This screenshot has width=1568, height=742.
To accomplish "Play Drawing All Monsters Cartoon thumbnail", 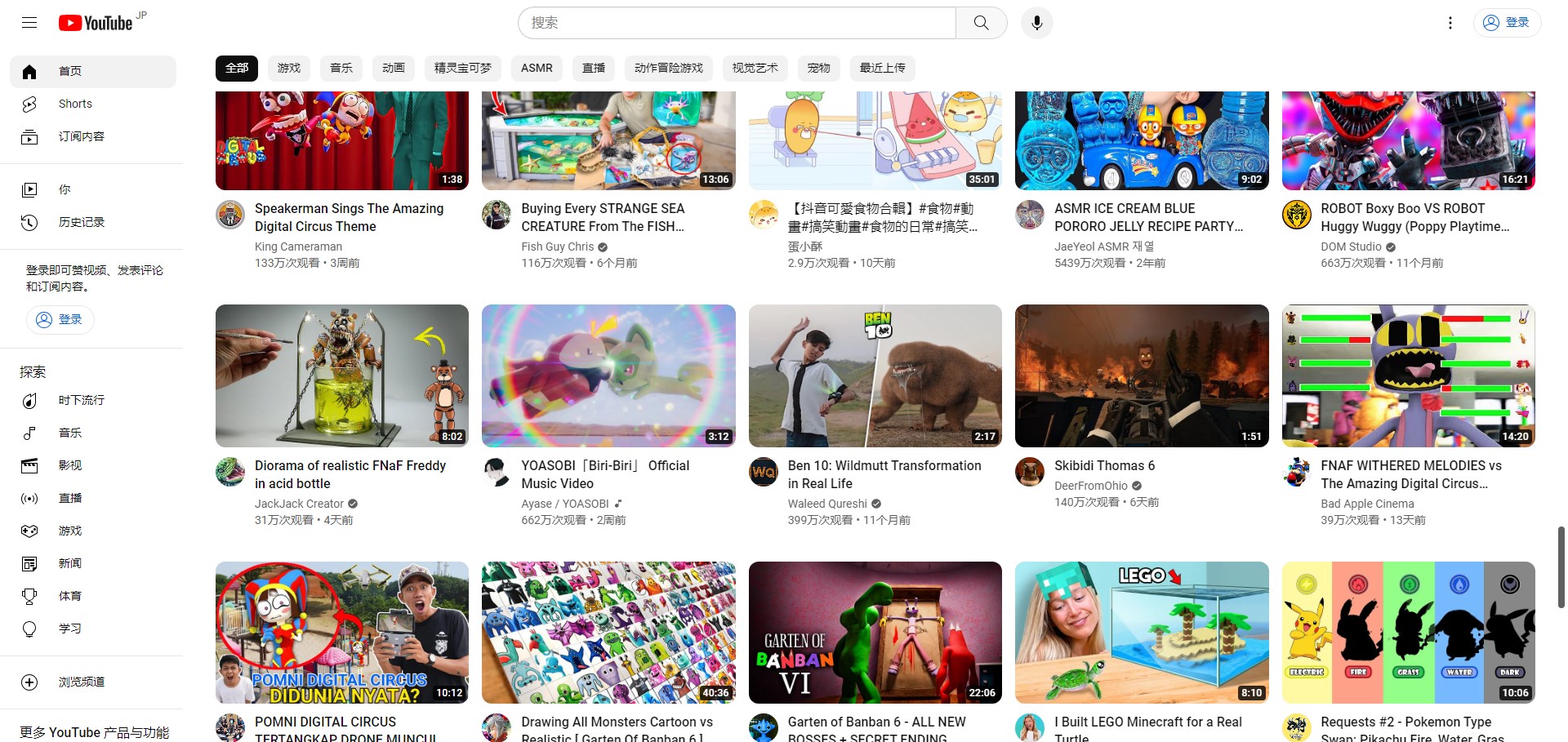I will coord(608,633).
